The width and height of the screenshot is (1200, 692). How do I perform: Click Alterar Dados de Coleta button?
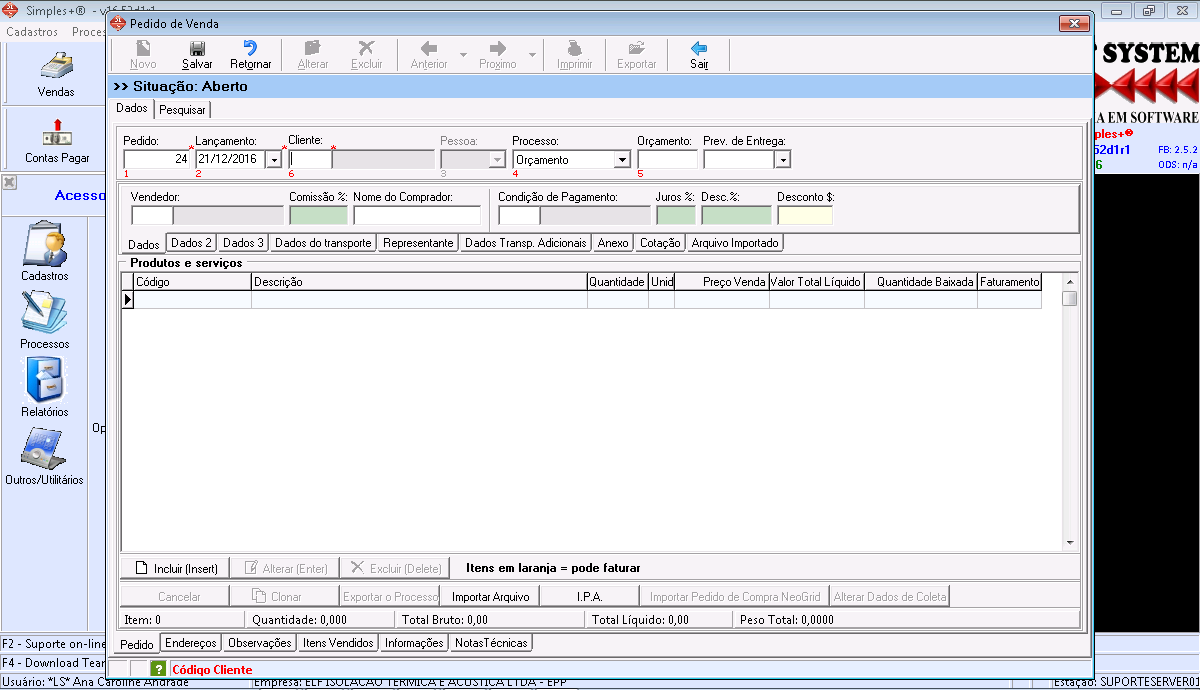pyautogui.click(x=890, y=596)
